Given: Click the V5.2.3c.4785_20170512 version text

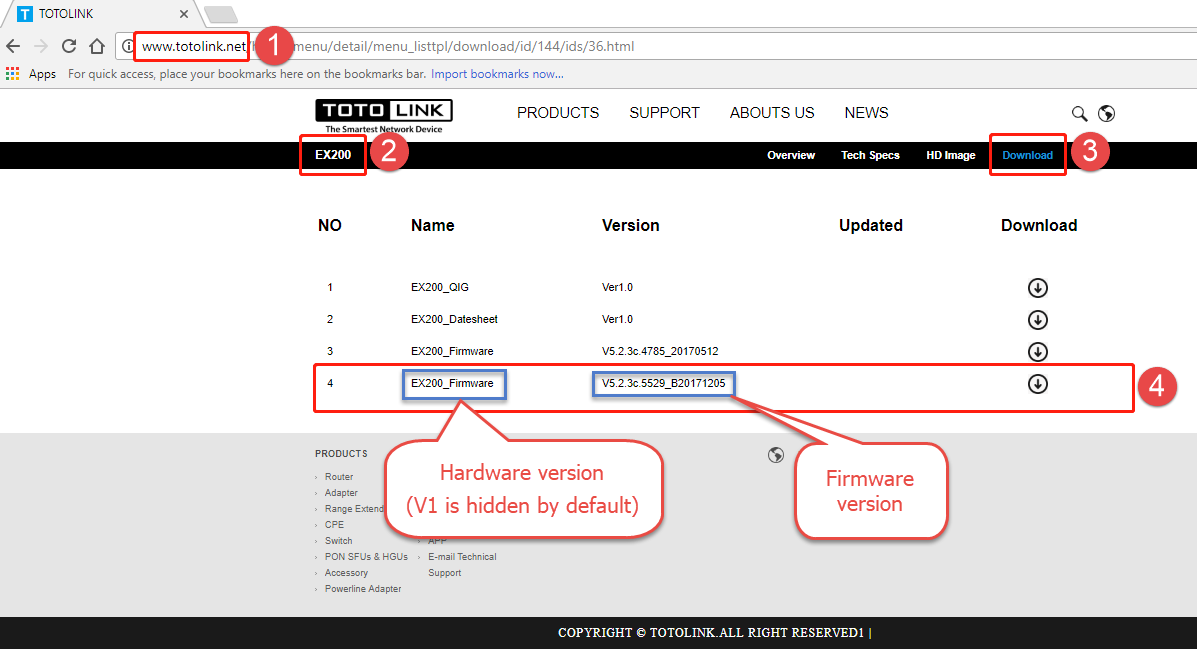Looking at the screenshot, I should tap(660, 351).
